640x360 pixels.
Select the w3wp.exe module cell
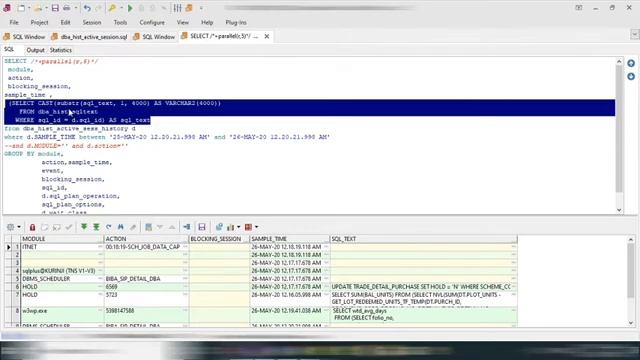coord(62,315)
